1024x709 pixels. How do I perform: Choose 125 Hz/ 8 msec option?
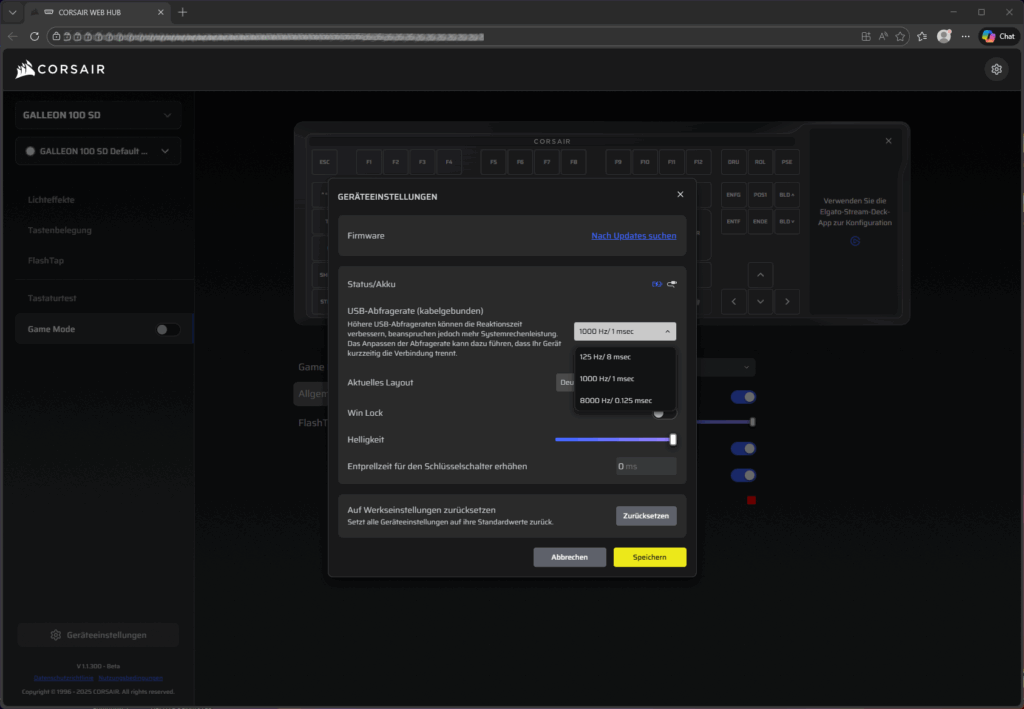tap(605, 356)
